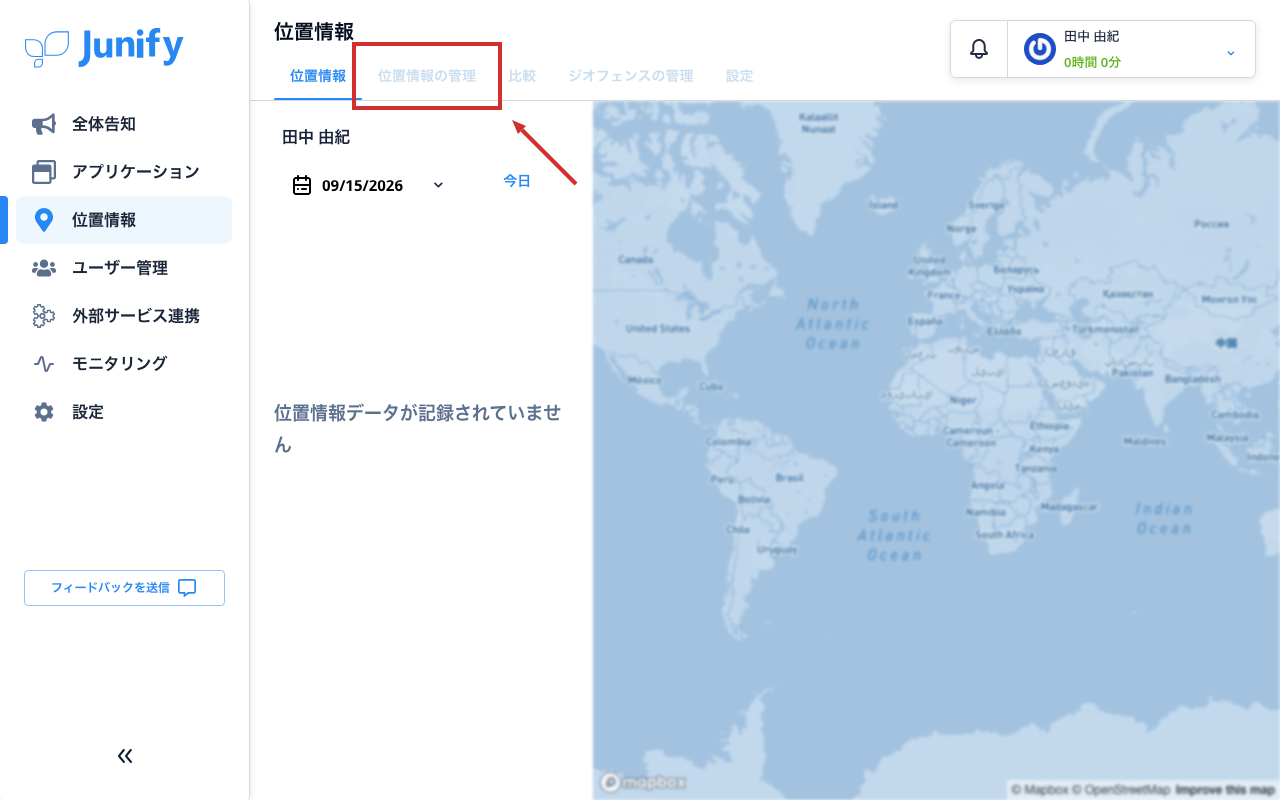The image size is (1280, 800).
Task: Click the 田中 由紀 name heading
Action: 316,137
